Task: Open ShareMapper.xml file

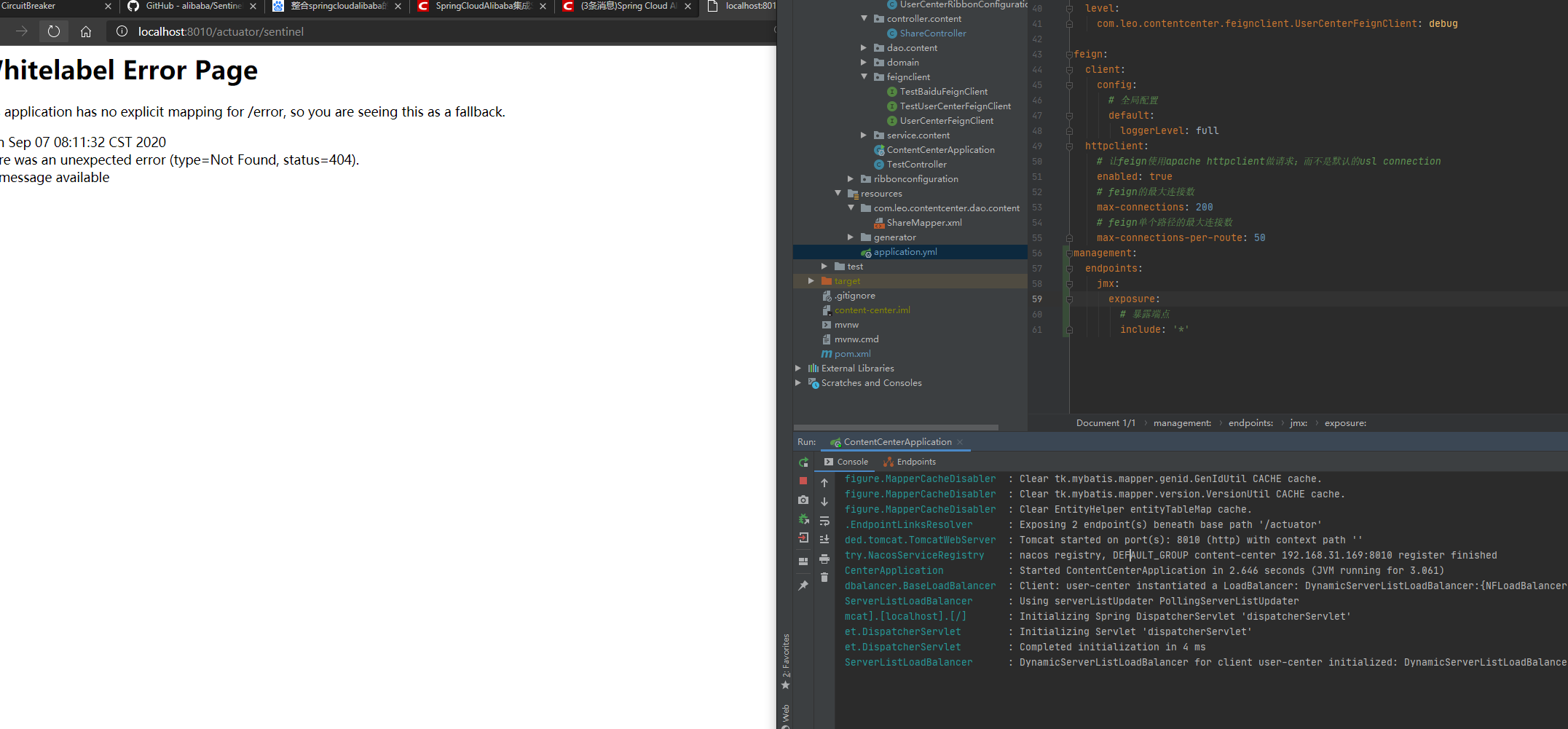Action: pos(924,222)
